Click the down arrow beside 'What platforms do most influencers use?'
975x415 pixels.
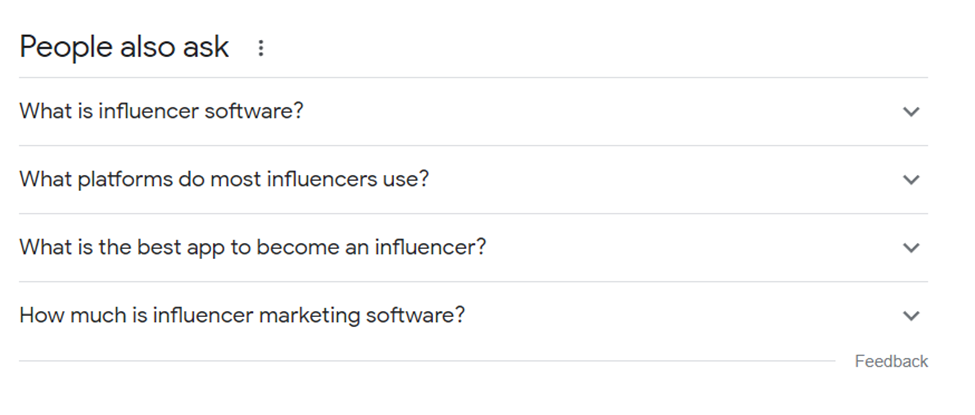[x=910, y=180]
